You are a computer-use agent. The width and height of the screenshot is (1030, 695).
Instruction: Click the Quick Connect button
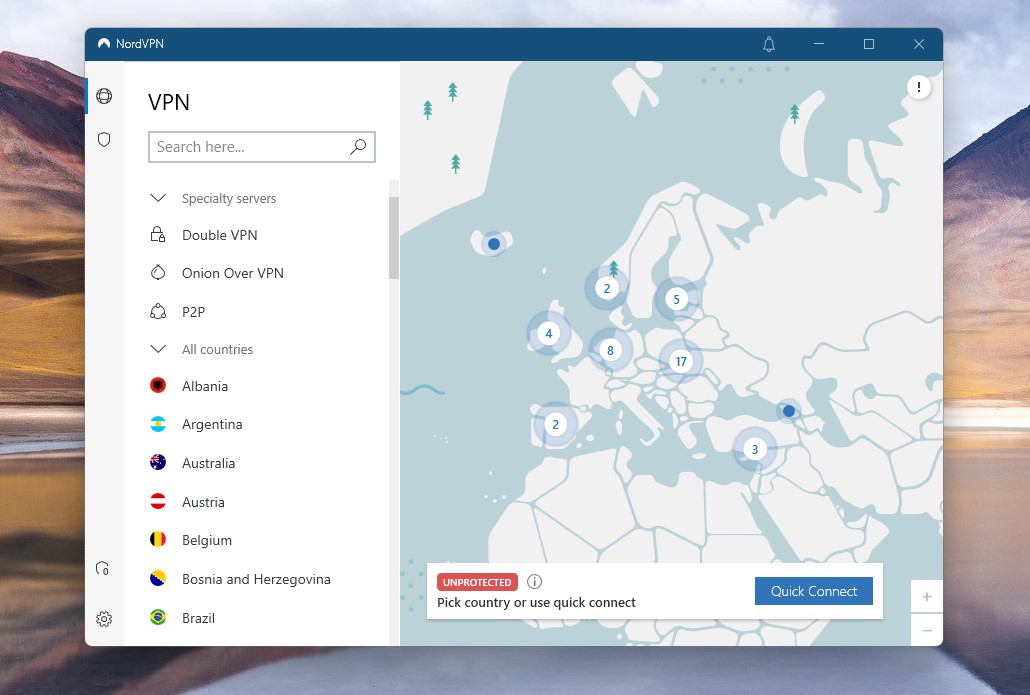813,591
